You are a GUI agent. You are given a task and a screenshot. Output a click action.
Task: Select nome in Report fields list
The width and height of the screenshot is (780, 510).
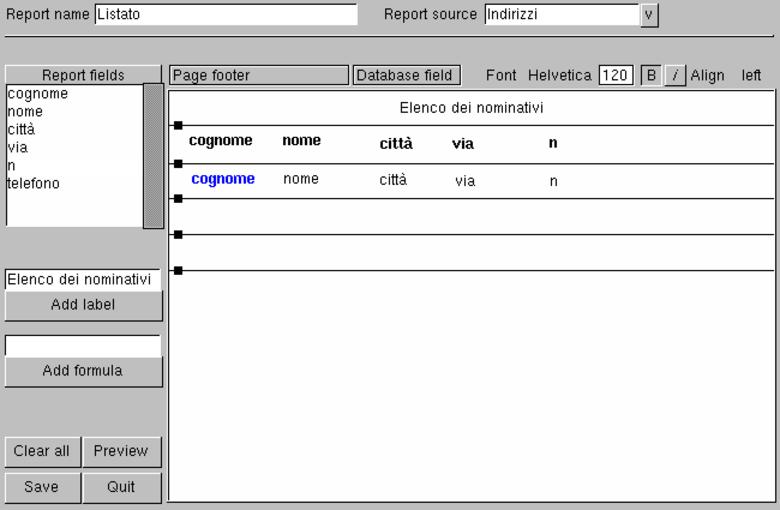[x=25, y=111]
